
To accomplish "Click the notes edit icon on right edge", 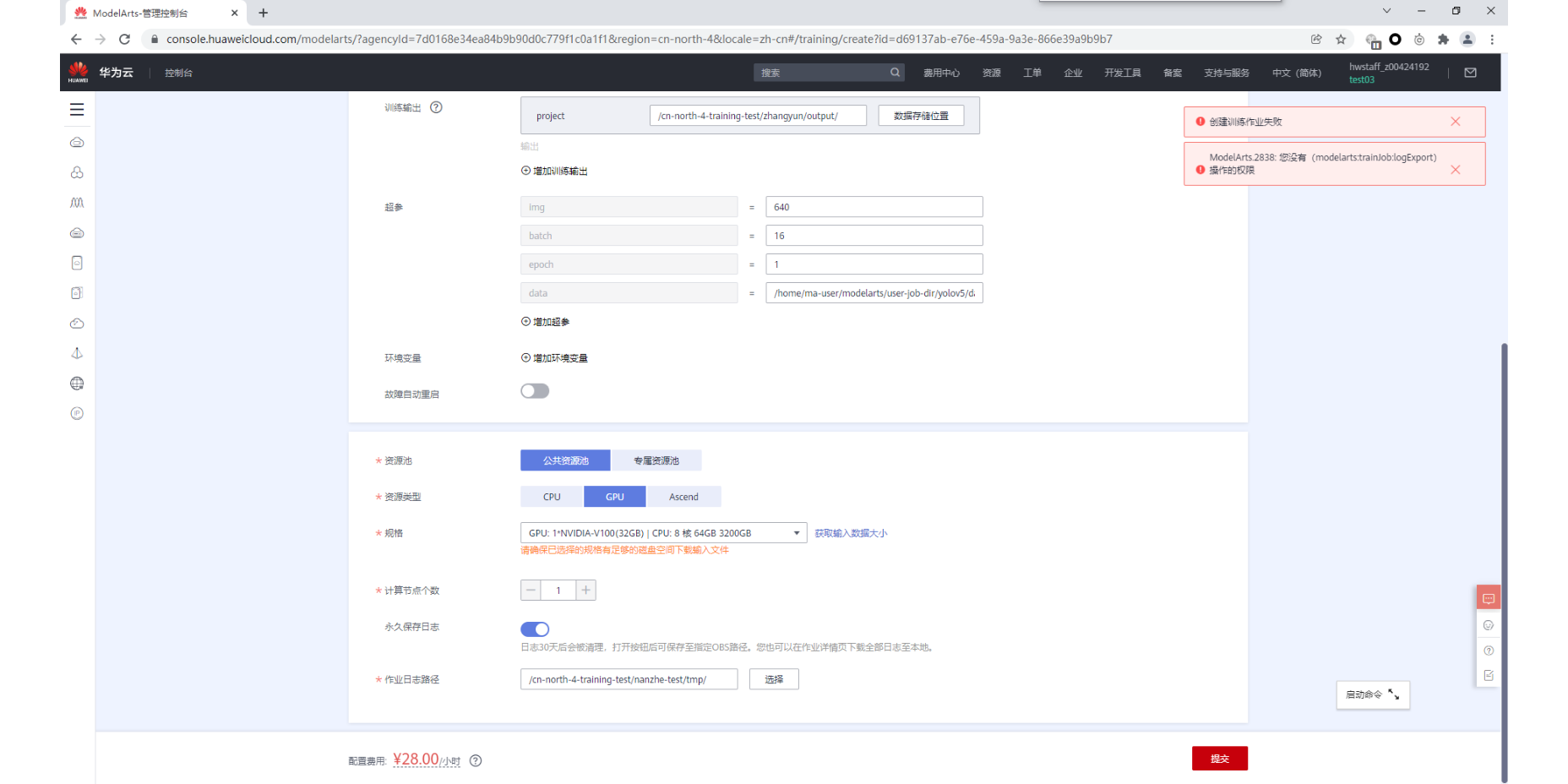I will click(x=1489, y=675).
